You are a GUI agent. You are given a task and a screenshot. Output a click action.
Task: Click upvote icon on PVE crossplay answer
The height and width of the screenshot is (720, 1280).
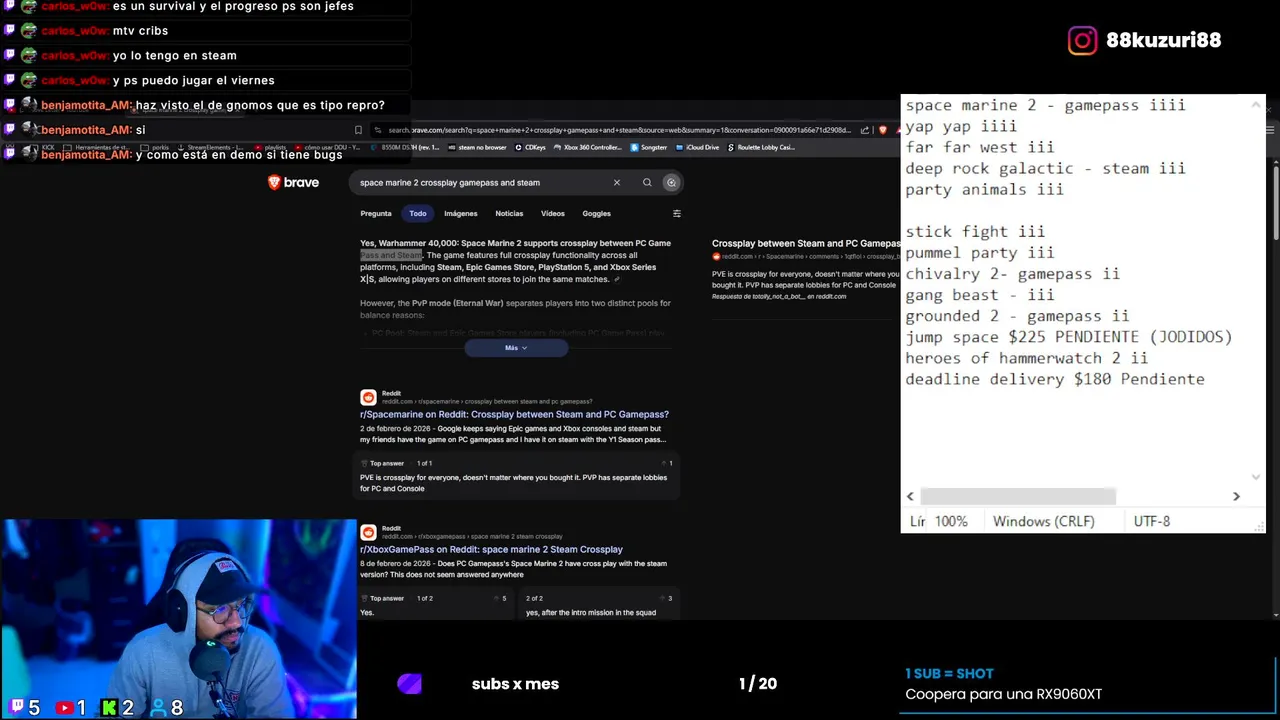666,463
